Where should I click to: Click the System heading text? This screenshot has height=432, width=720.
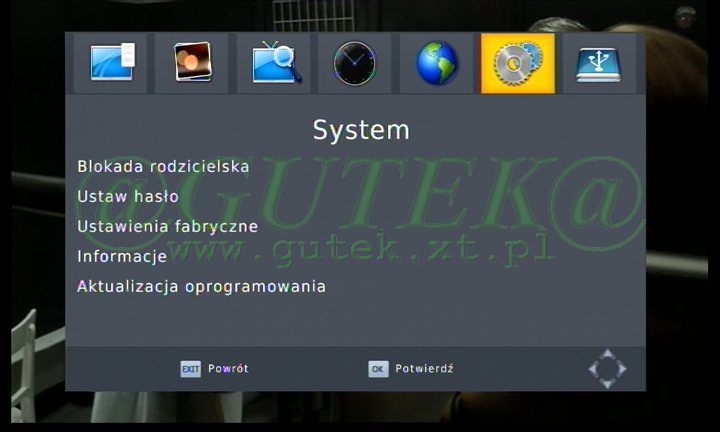(361, 131)
